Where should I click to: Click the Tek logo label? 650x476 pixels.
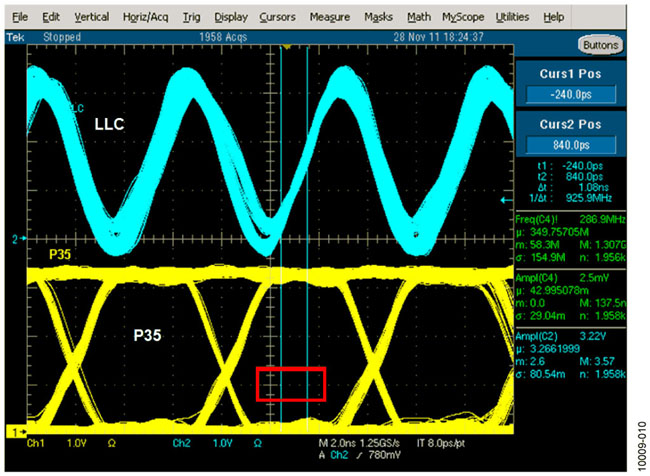click(x=15, y=37)
